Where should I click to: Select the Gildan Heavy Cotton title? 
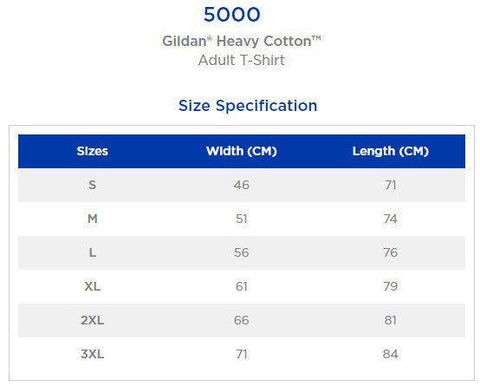[x=242, y=41]
